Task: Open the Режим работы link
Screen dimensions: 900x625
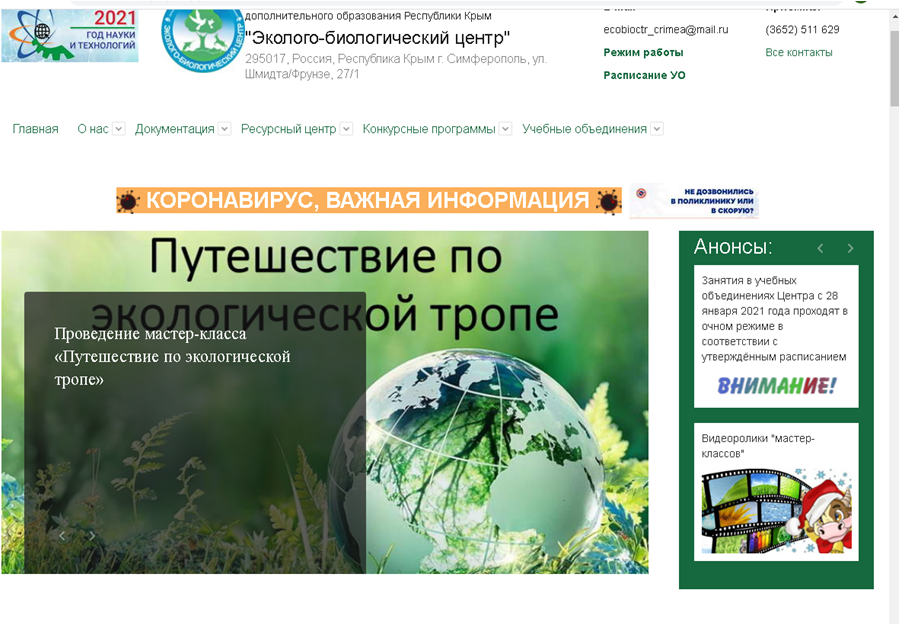Action: 643,52
